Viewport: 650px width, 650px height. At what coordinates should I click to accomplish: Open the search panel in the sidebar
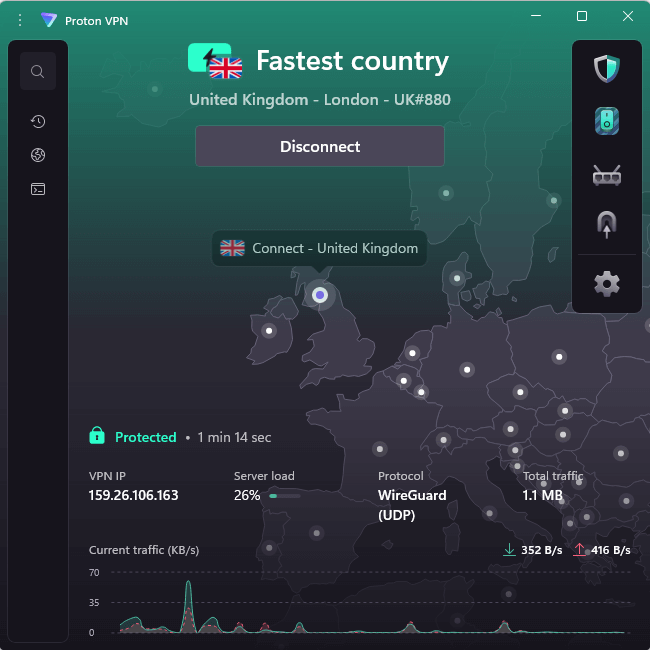[x=38, y=71]
